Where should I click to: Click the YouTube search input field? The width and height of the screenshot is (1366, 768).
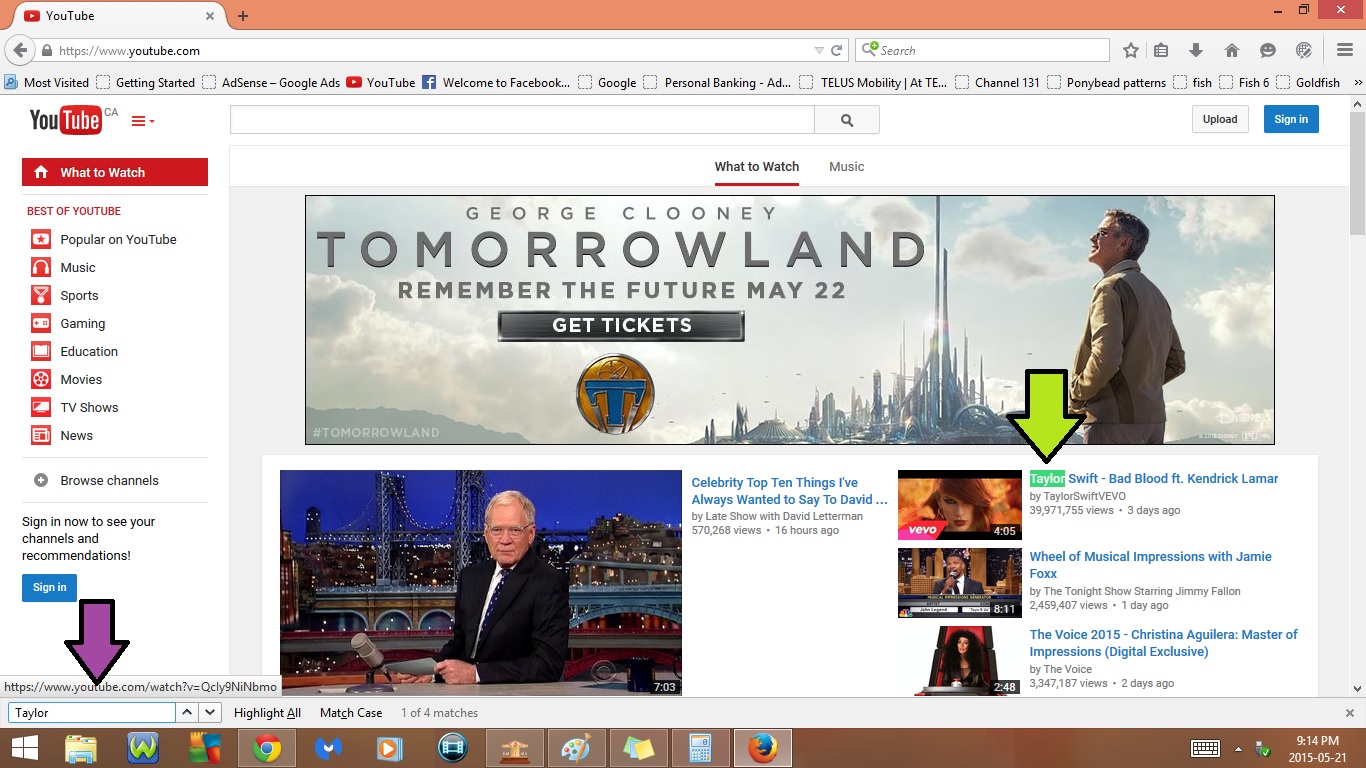click(522, 120)
